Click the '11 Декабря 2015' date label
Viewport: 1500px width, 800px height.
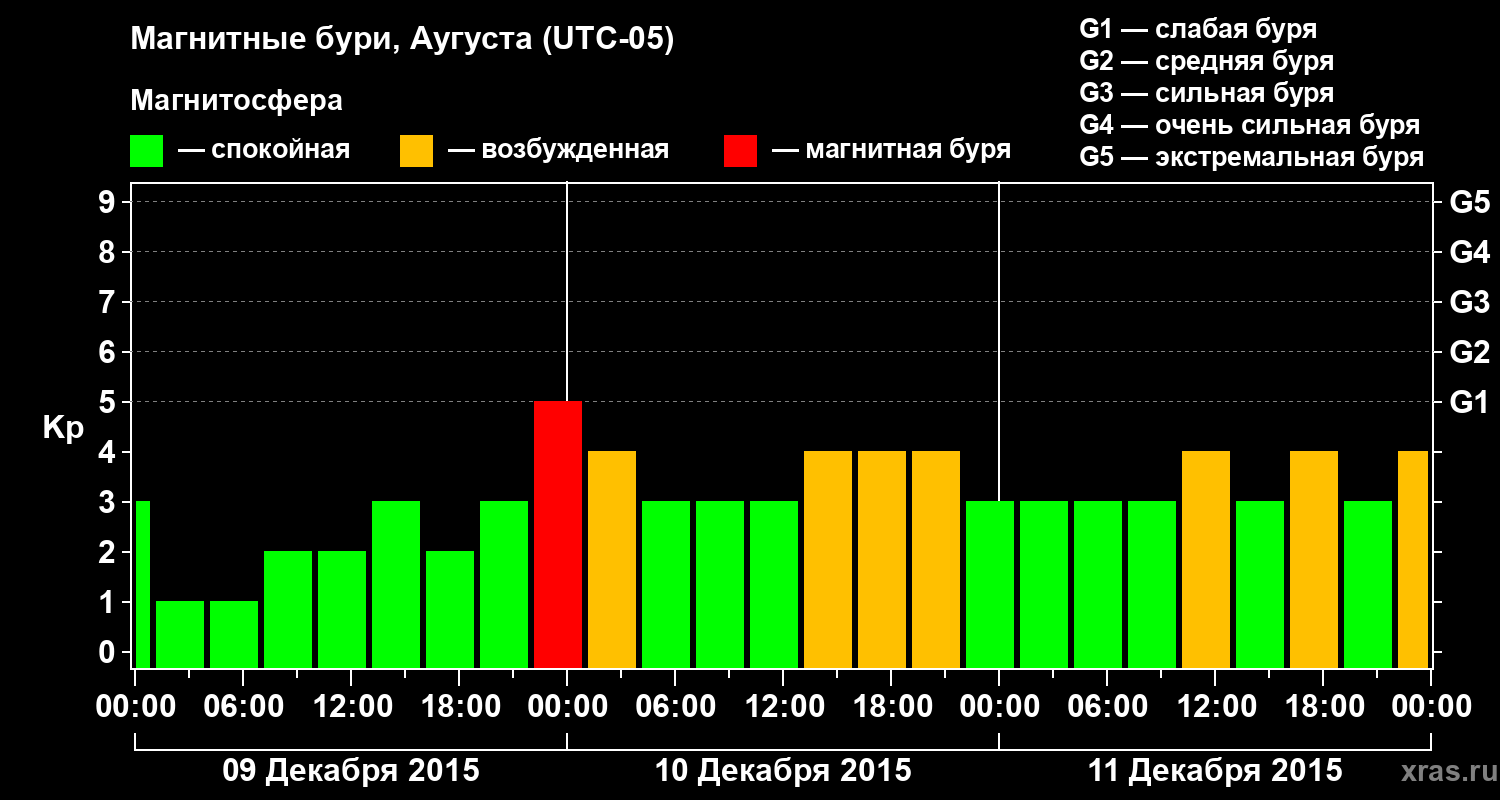(1215, 771)
